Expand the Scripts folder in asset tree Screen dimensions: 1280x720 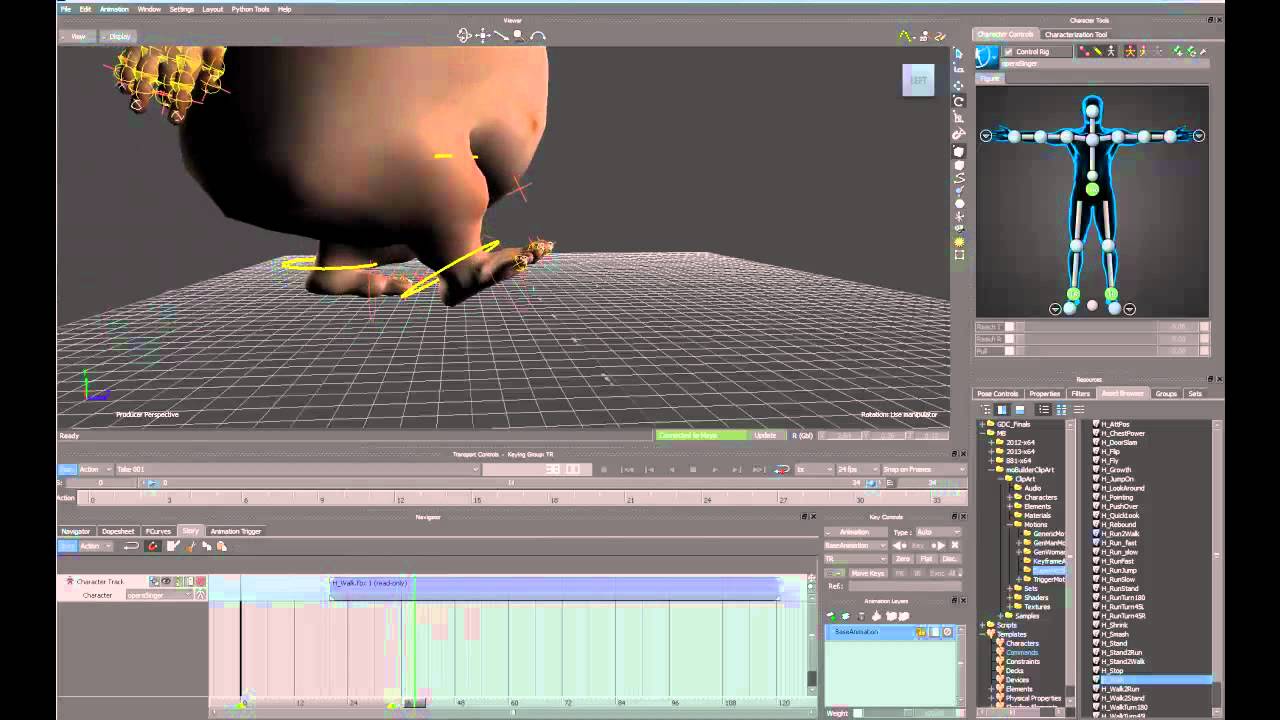click(982, 625)
